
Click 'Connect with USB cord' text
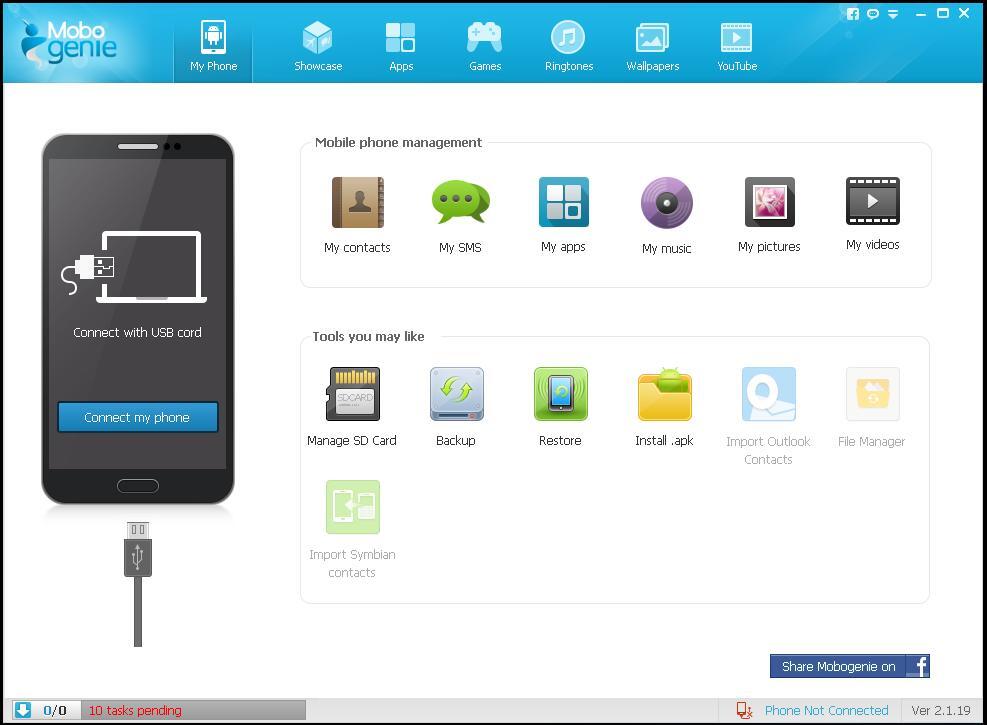[137, 332]
